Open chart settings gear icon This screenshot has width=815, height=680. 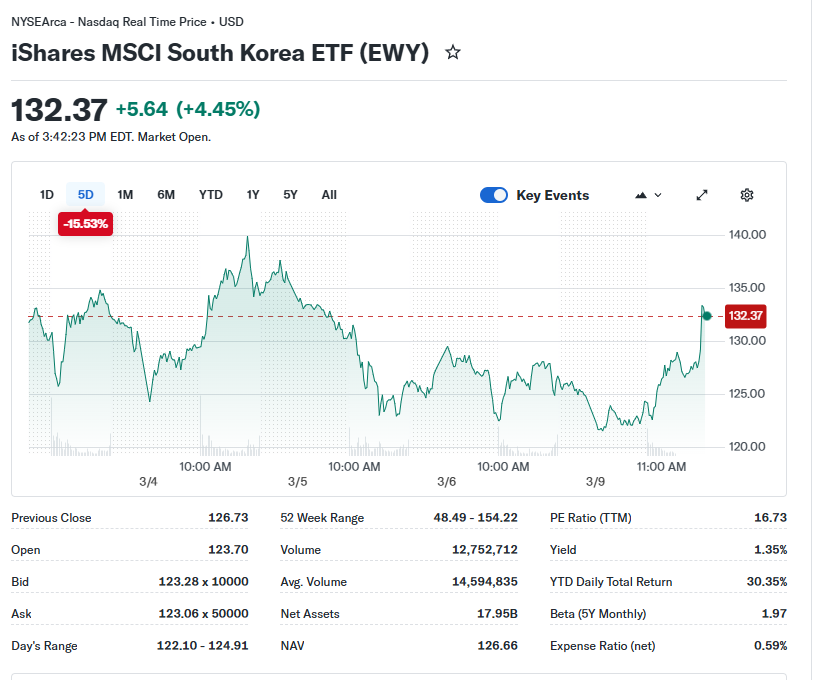pyautogui.click(x=746, y=195)
